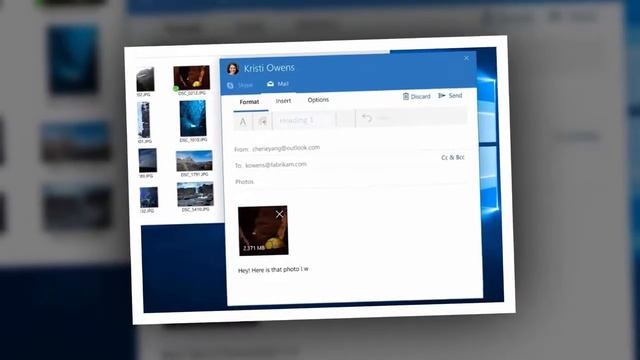Click the DSC_1791.JPG file name

pyautogui.click(x=194, y=174)
